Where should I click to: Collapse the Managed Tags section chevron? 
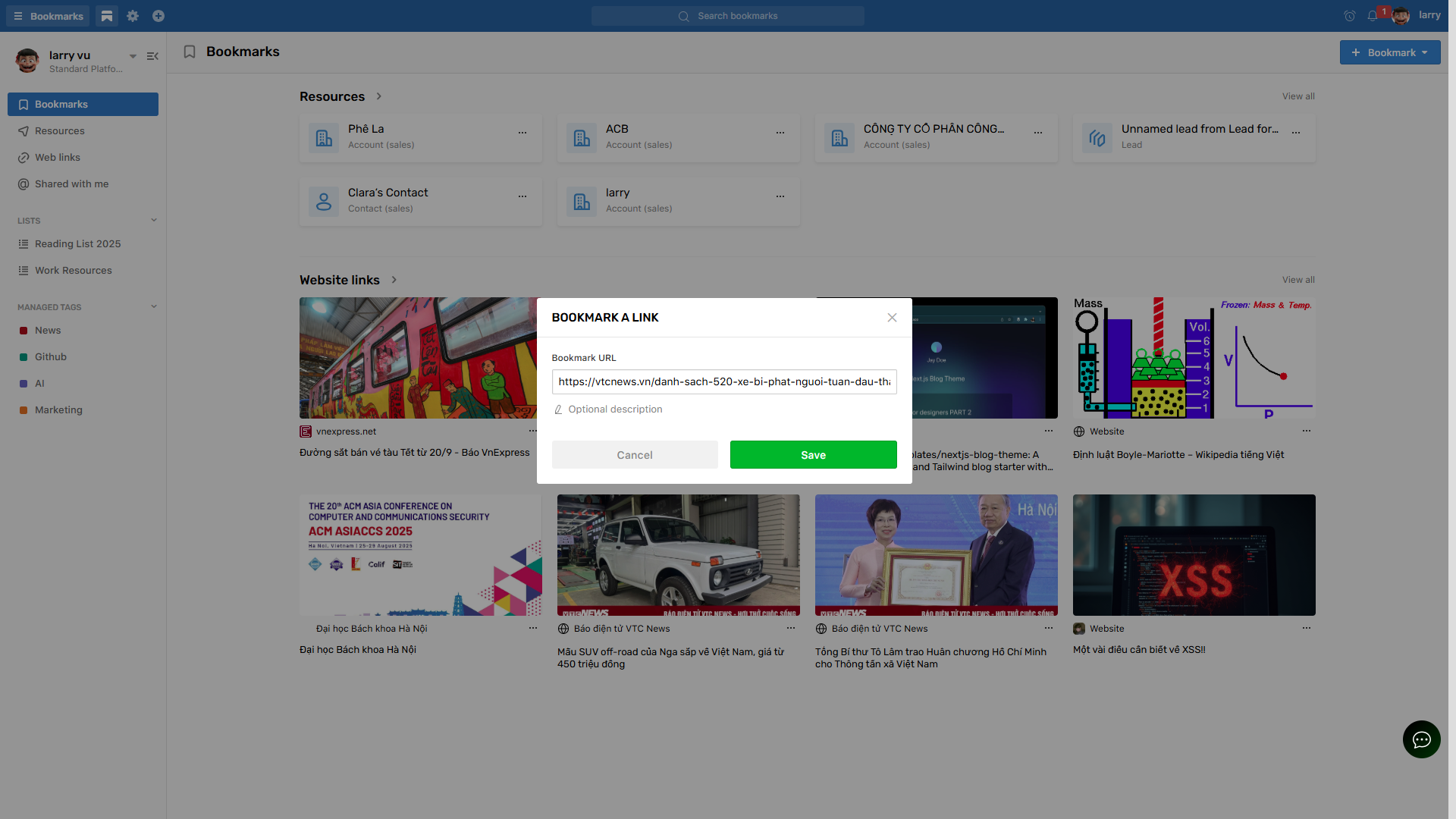pyautogui.click(x=154, y=307)
